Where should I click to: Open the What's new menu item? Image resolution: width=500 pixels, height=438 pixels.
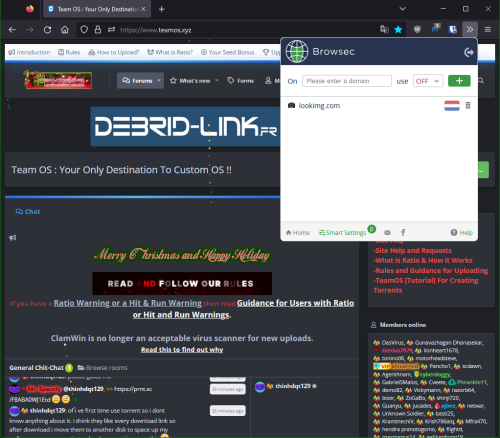190,81
